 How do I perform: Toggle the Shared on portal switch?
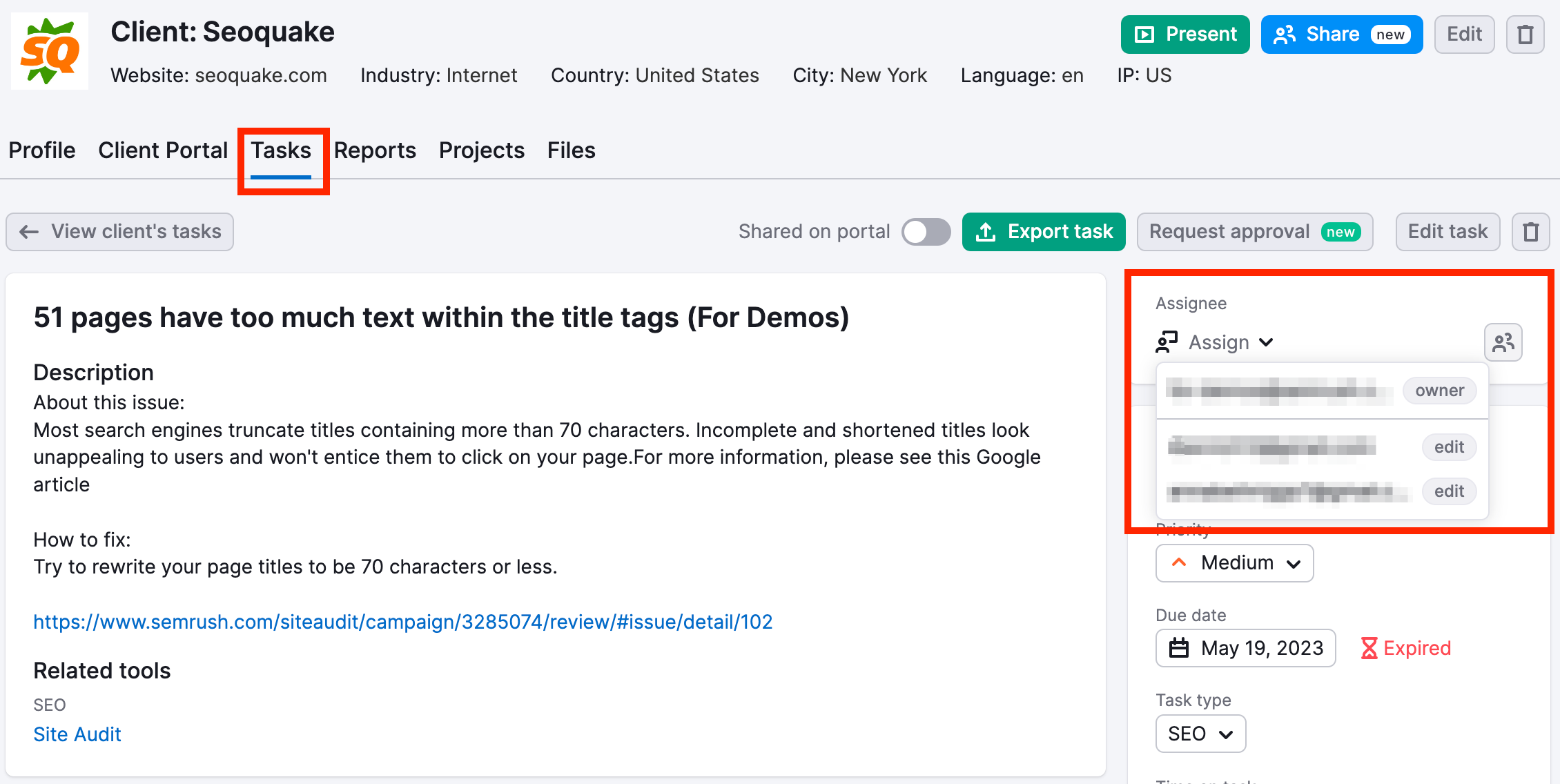point(926,232)
